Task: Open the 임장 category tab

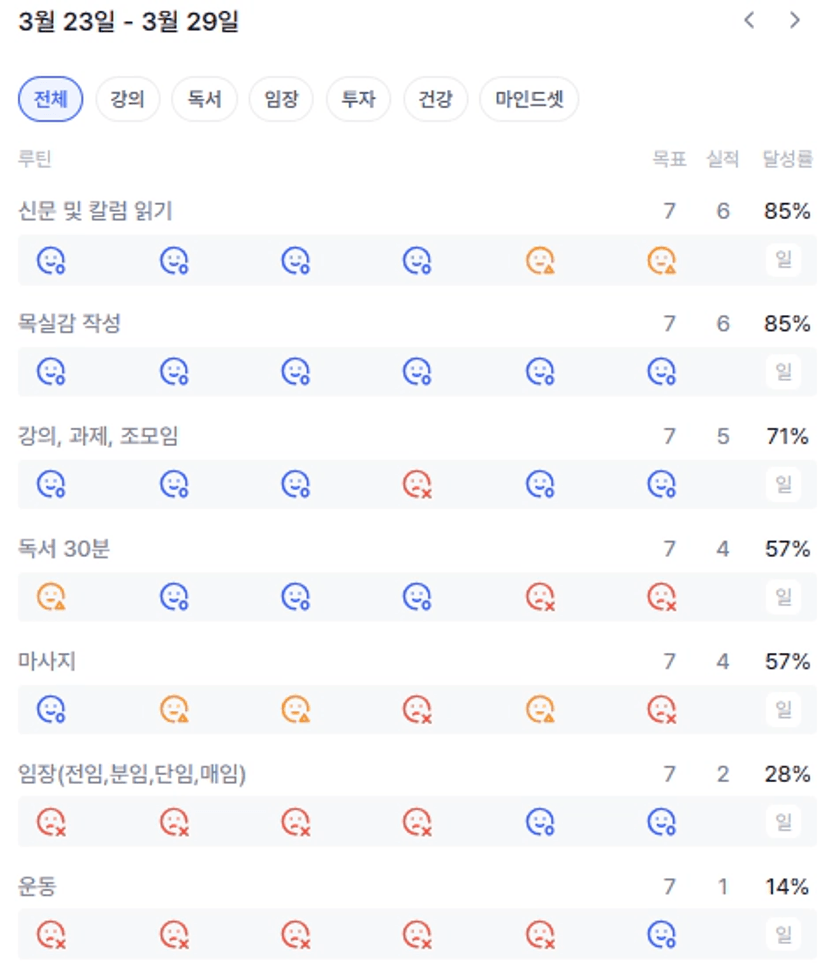Action: [281, 99]
